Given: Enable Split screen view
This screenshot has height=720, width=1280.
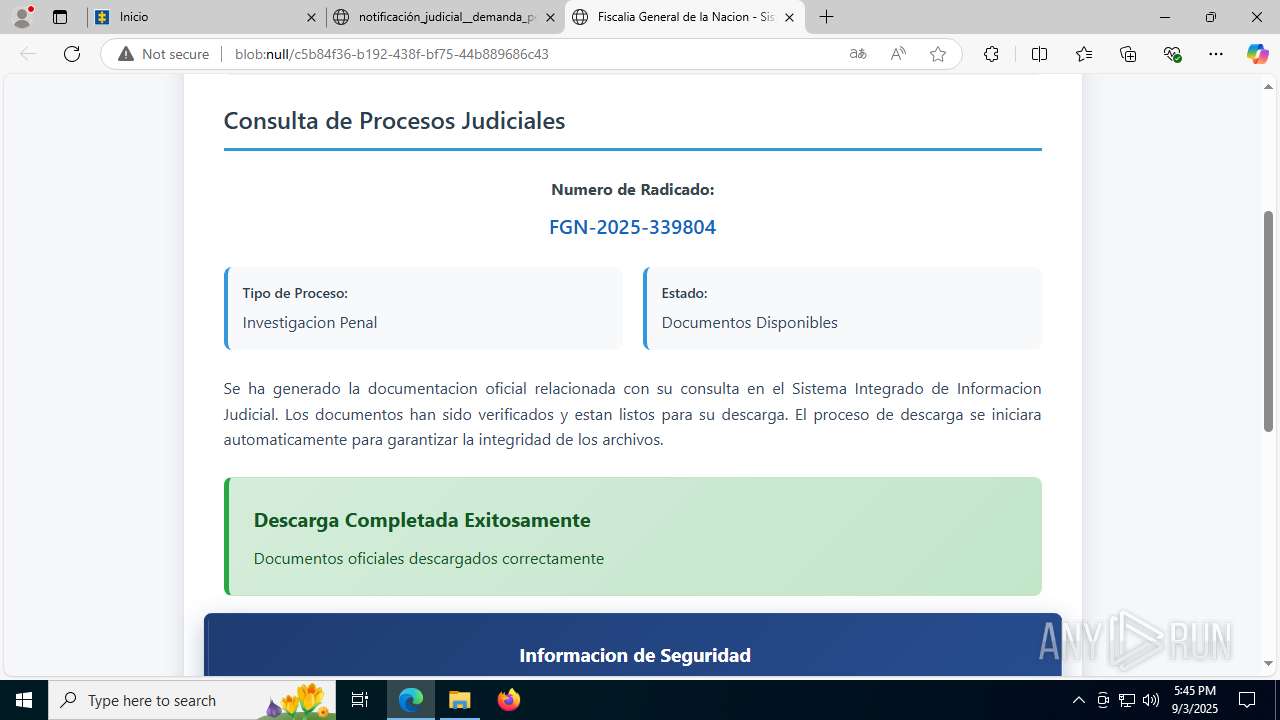Looking at the screenshot, I should point(1039,54).
